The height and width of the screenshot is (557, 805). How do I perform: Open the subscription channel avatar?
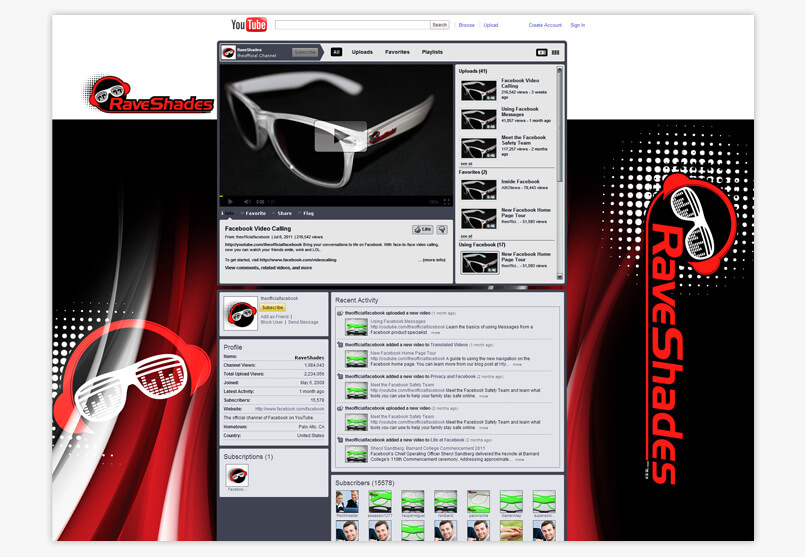tap(237, 475)
